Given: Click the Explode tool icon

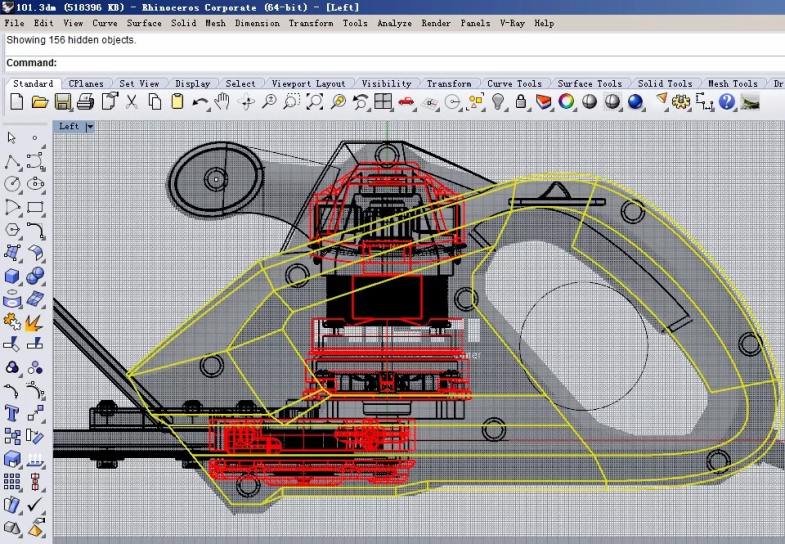Looking at the screenshot, I should coord(35,322).
